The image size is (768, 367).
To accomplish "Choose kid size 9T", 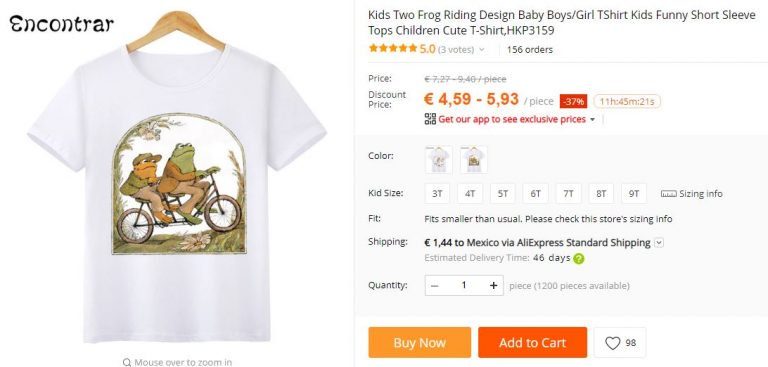I will [634, 194].
